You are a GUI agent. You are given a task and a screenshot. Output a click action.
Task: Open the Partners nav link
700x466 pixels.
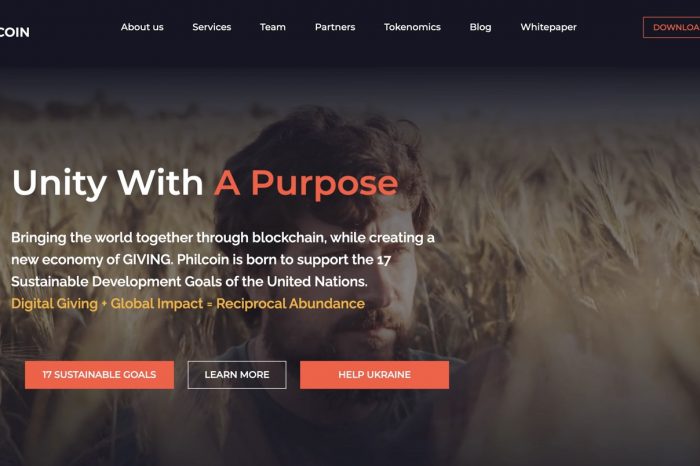coord(335,27)
